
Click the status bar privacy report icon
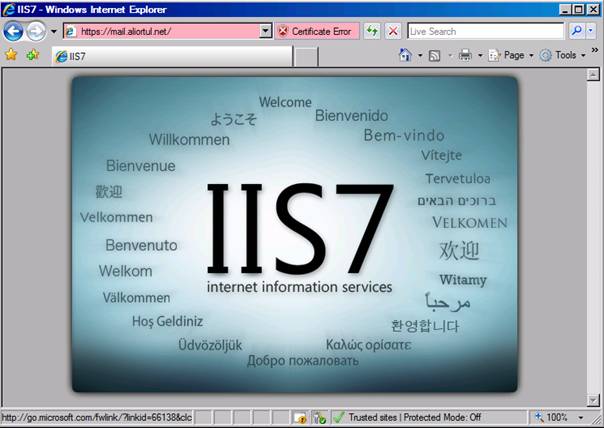pyautogui.click(x=300, y=418)
